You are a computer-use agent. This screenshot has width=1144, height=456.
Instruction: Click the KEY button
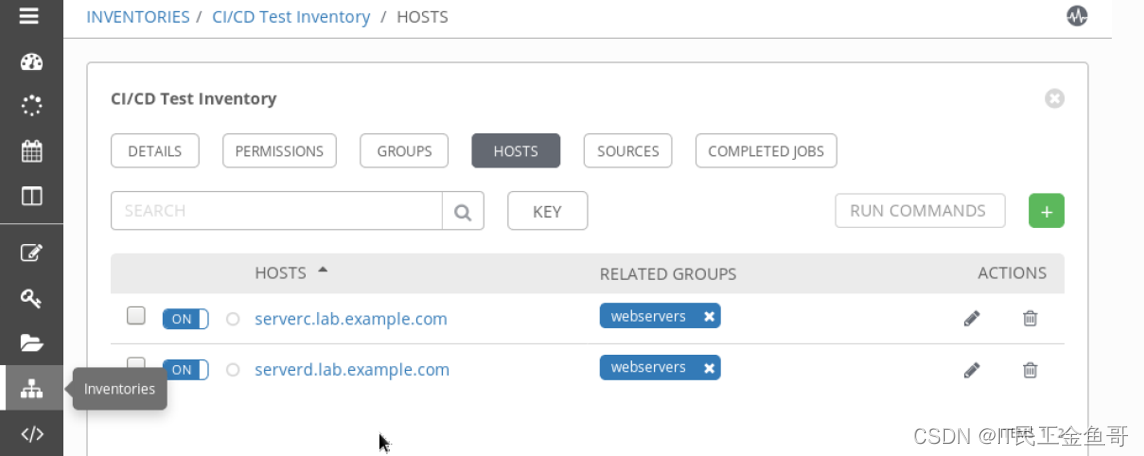click(x=547, y=211)
